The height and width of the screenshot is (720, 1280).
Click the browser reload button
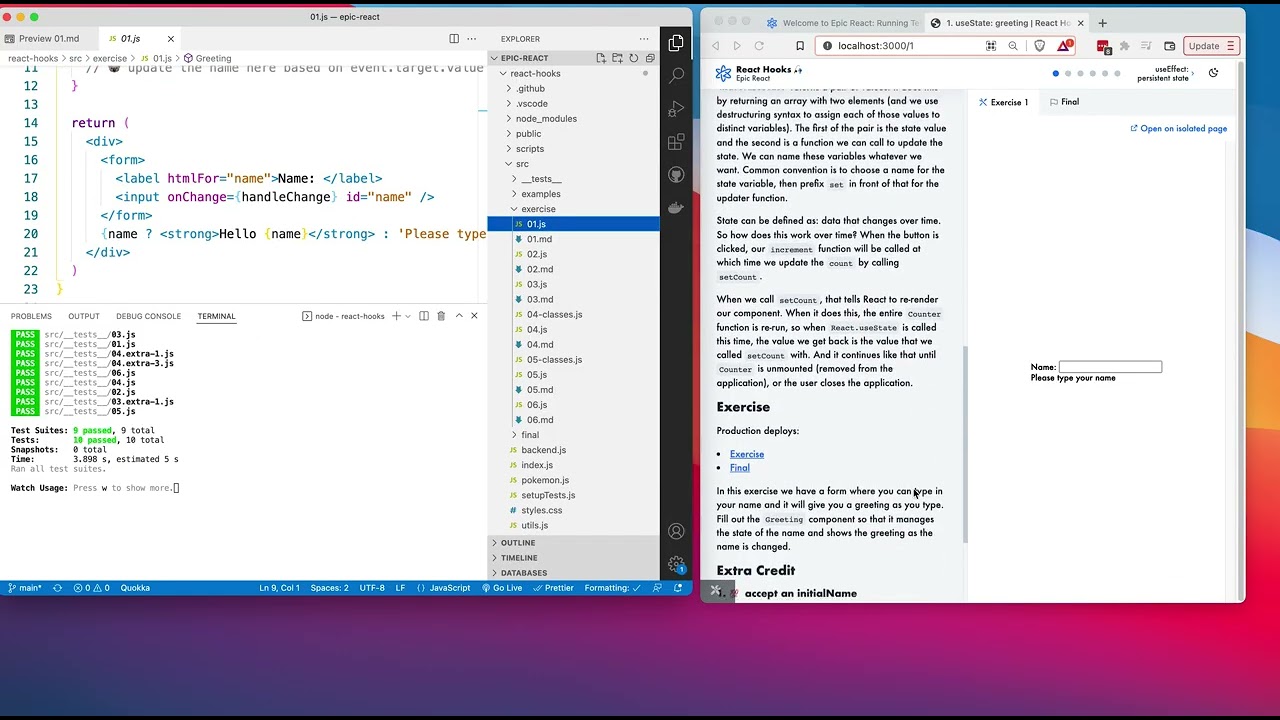pos(759,46)
